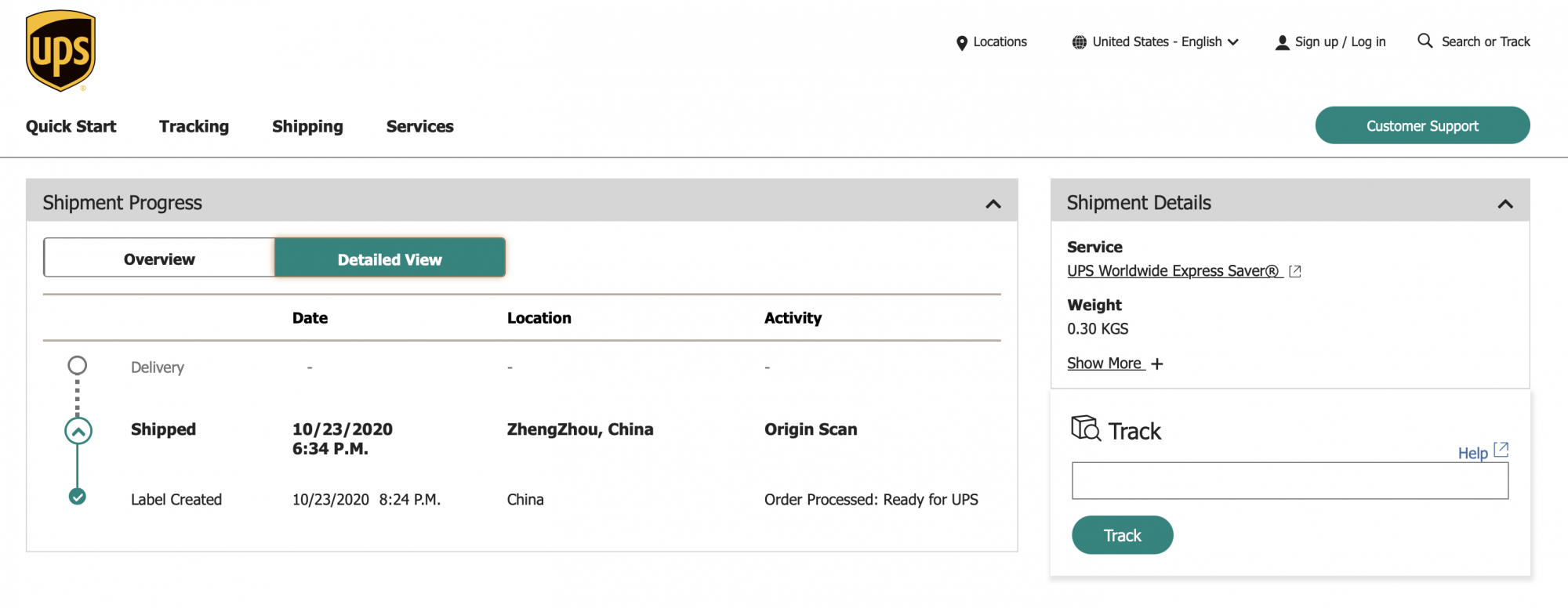Screen dimensions: 1568x608
Task: Click the Customer Support button
Action: [x=1422, y=125]
